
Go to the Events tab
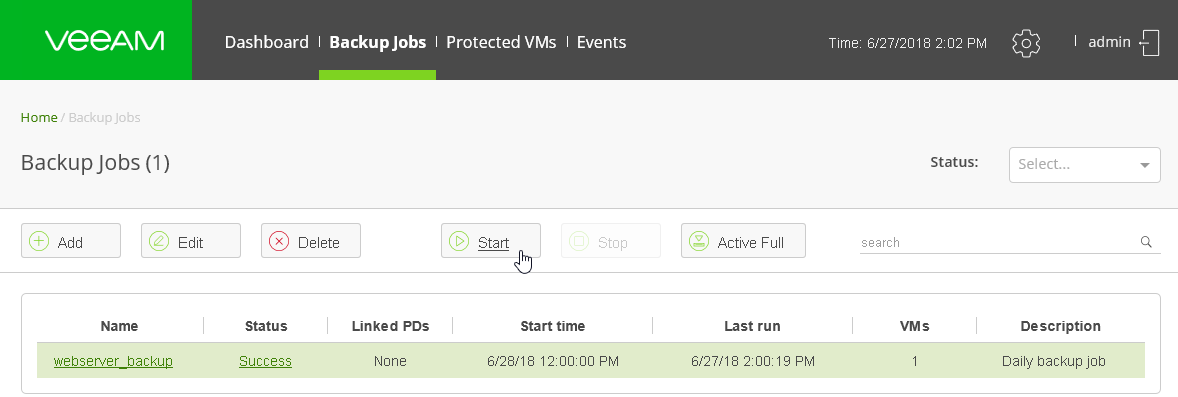click(x=601, y=42)
